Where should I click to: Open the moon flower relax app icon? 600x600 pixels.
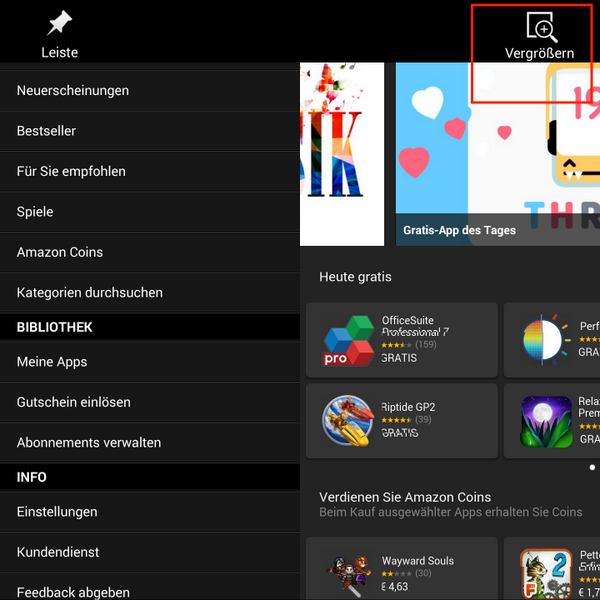point(546,421)
